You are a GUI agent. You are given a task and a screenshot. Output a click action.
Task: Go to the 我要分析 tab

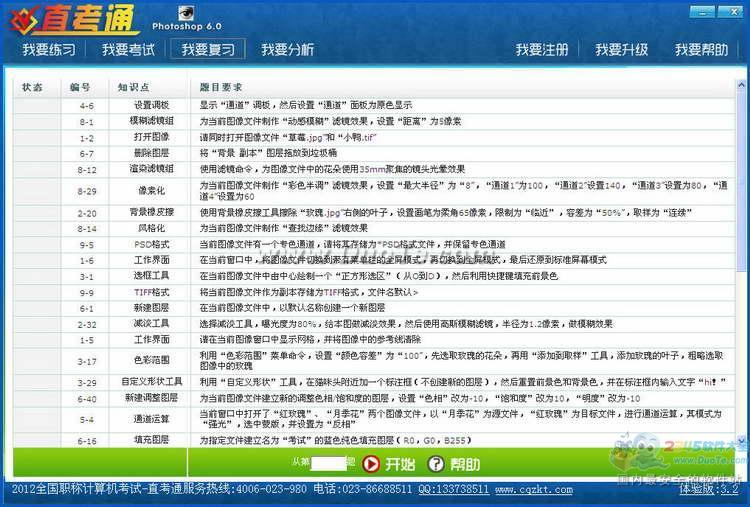tap(287, 49)
